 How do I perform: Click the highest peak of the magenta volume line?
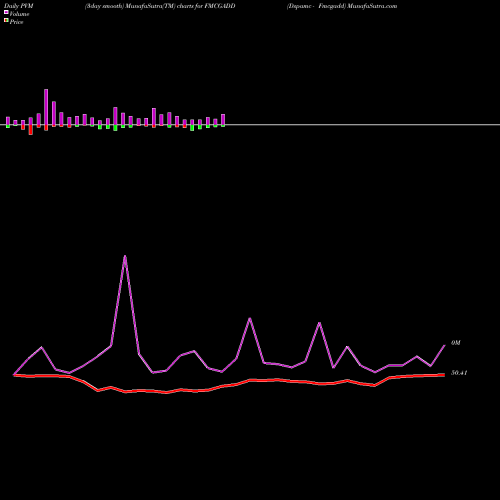click(125, 256)
